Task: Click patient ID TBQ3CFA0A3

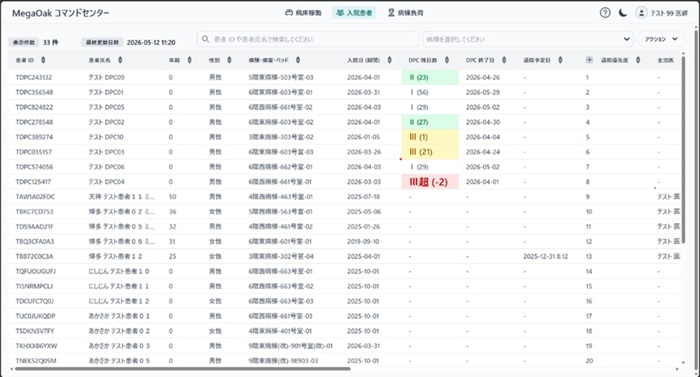Action: coord(34,242)
